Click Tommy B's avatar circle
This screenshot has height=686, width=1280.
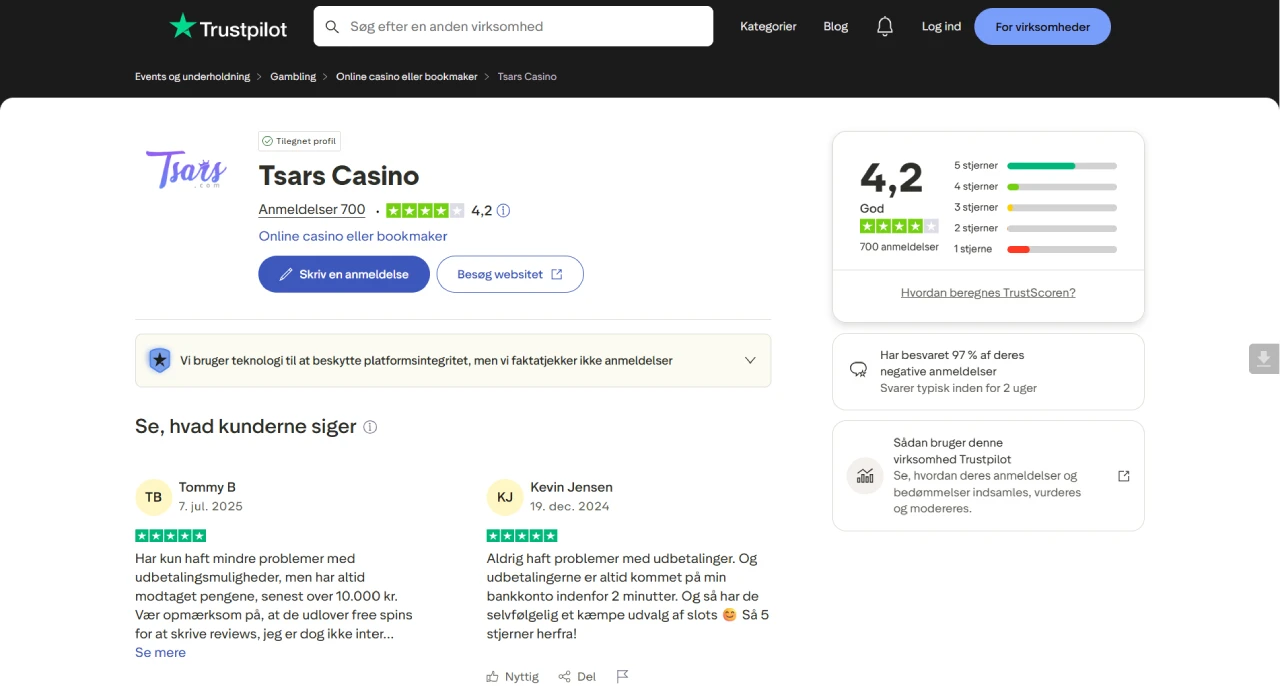click(153, 497)
